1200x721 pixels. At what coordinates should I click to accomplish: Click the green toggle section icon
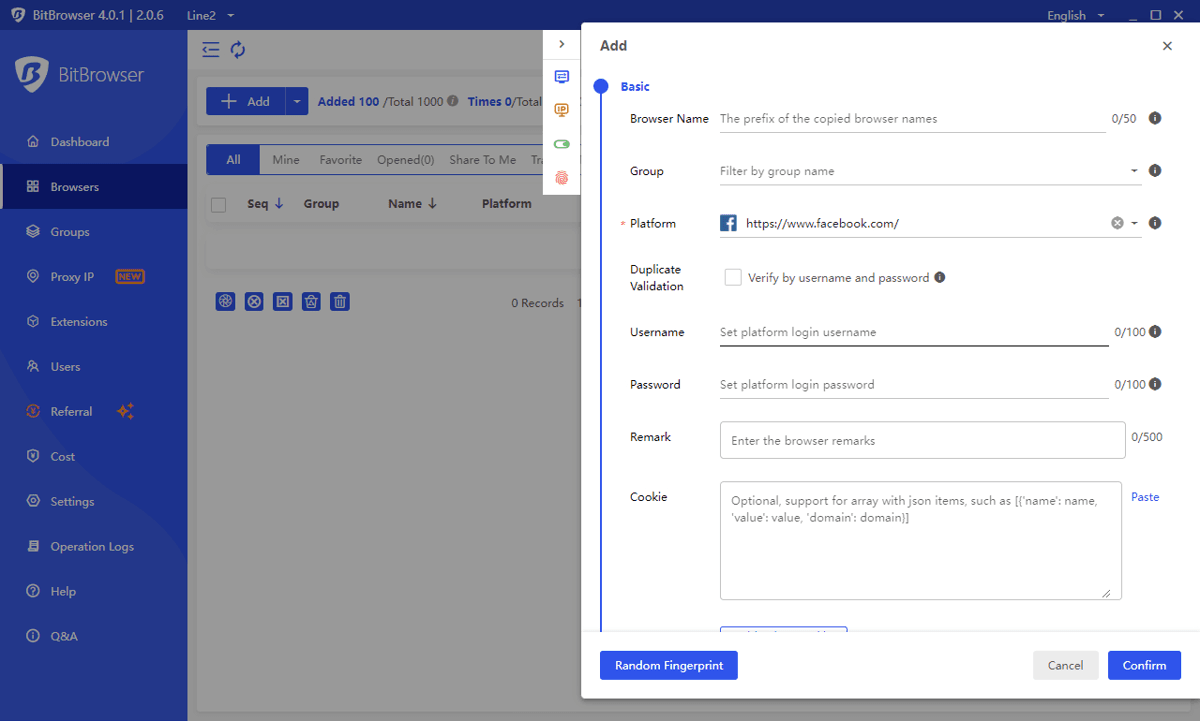tap(562, 144)
